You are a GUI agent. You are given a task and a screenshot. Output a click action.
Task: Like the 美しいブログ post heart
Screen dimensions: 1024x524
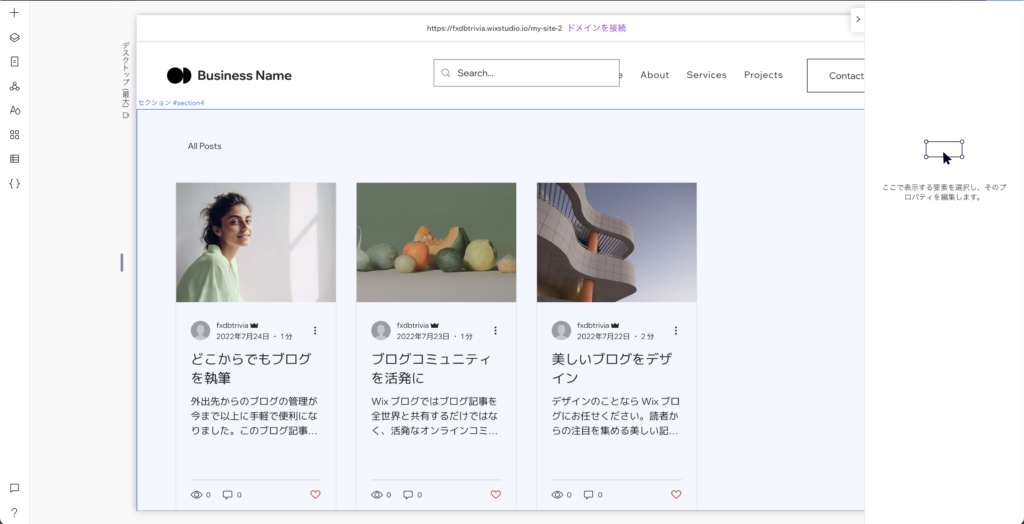[676, 495]
